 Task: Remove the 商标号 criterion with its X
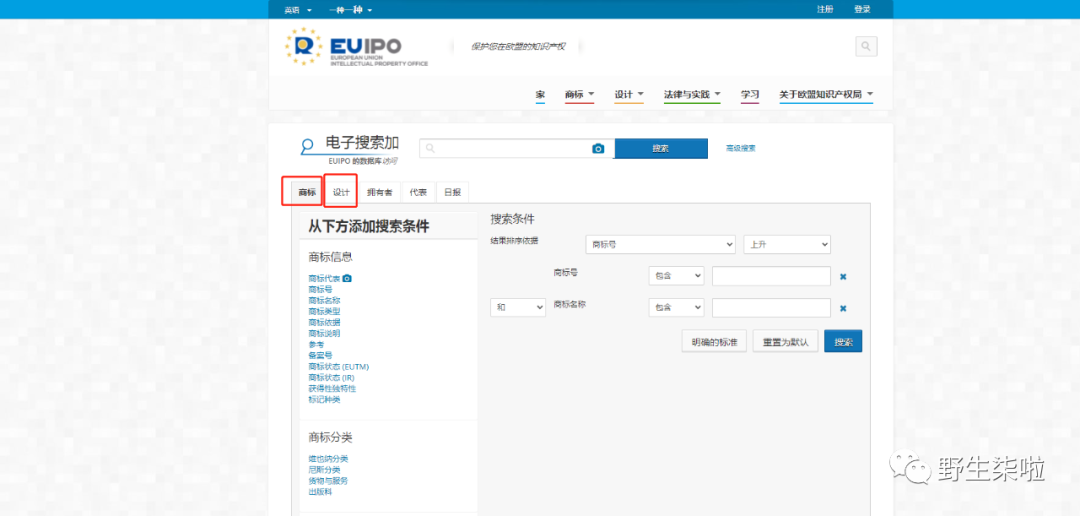point(842,277)
